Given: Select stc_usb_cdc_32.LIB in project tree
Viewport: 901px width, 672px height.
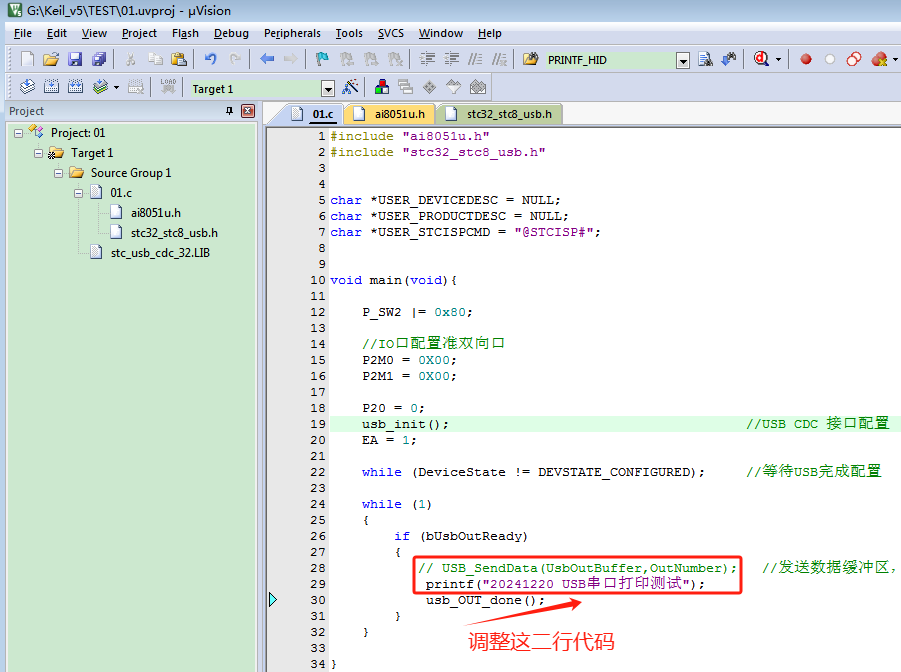Looking at the screenshot, I should click(160, 254).
